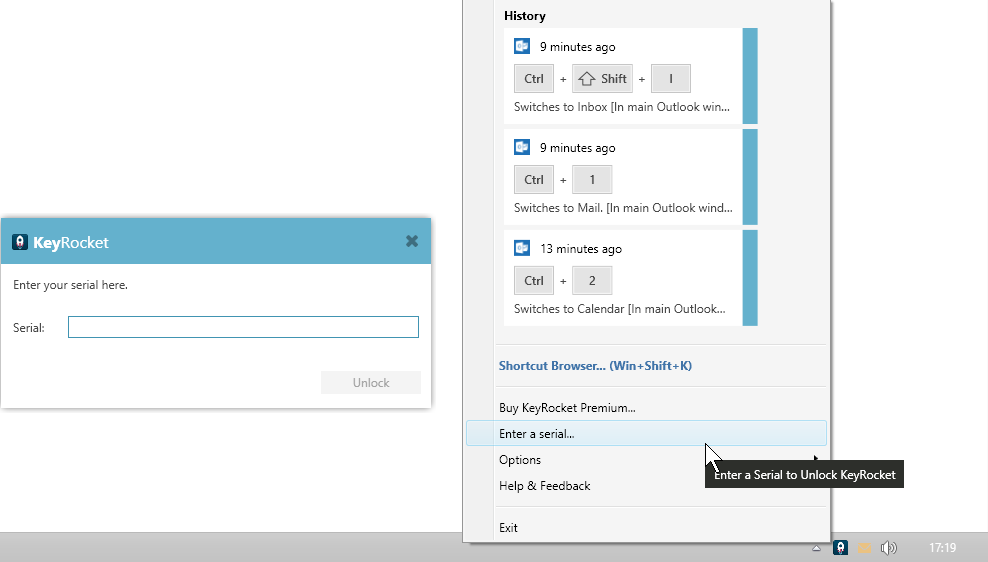Click the blue bar beside the Switches to Mail entry
Screen dimensions: 988x562
(750, 176)
